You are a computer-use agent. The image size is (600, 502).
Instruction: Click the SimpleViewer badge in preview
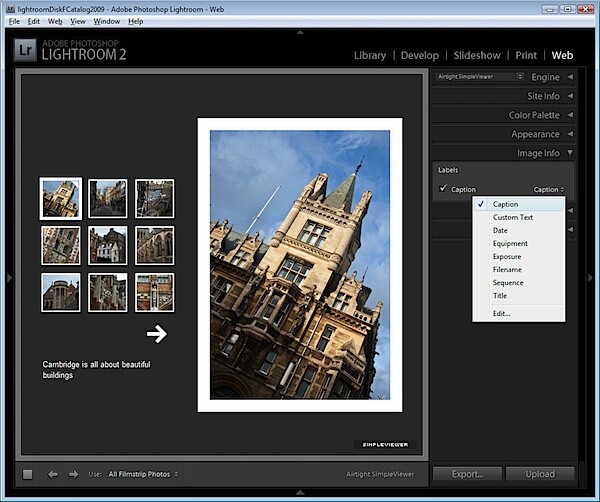click(385, 445)
